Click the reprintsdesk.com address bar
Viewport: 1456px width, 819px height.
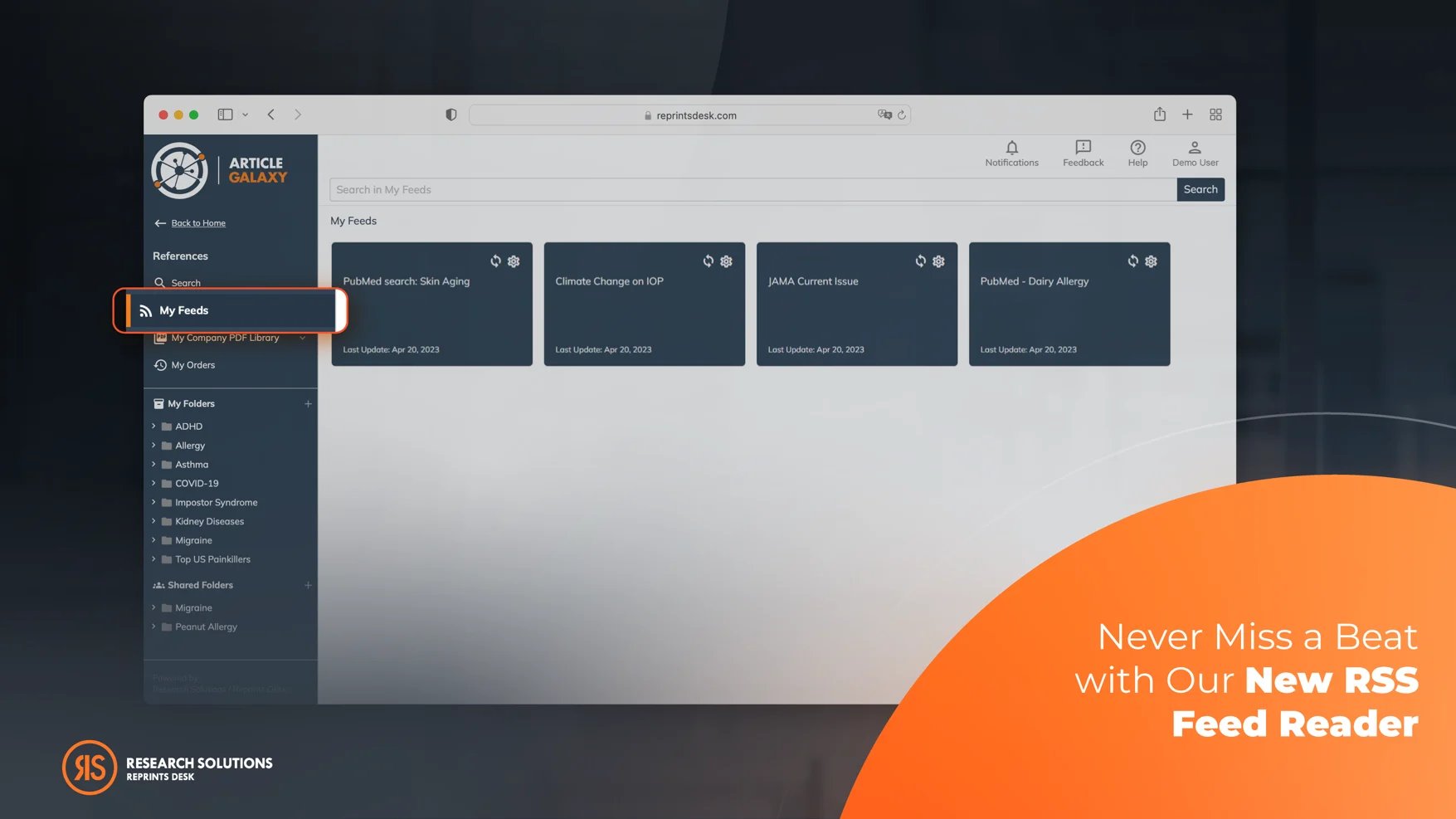(x=690, y=115)
